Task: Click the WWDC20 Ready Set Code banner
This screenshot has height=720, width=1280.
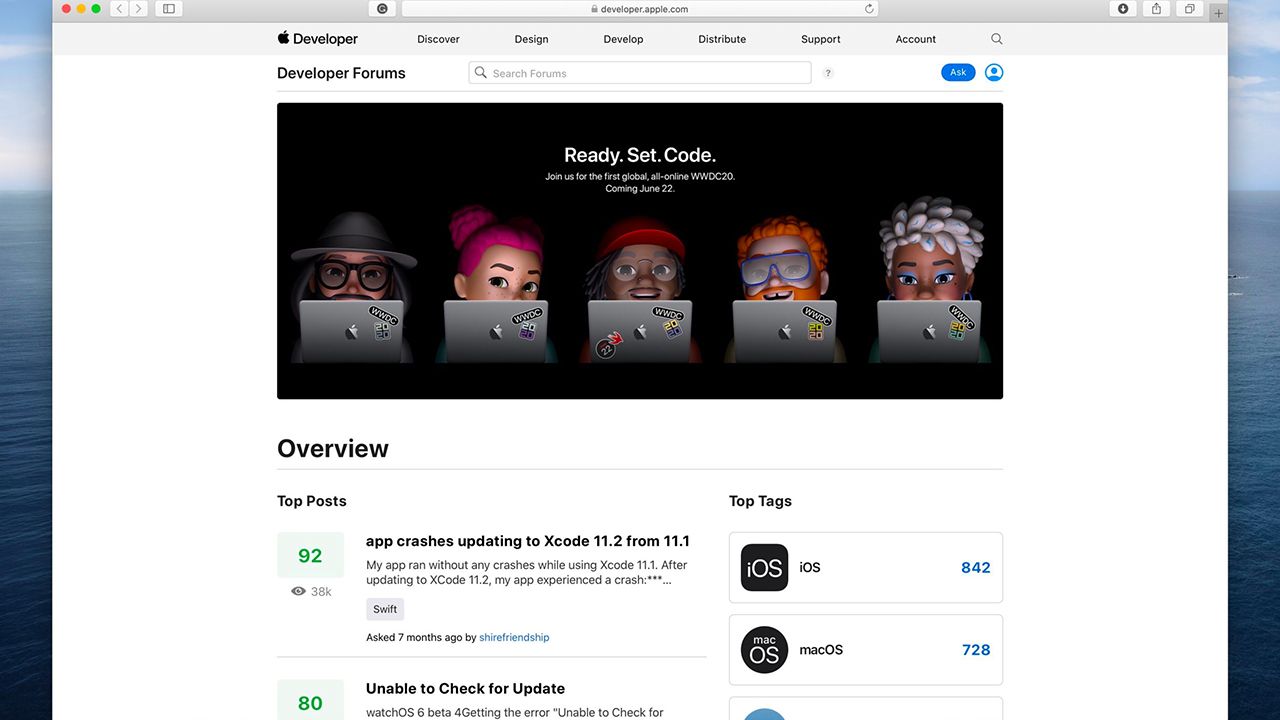Action: coord(640,251)
